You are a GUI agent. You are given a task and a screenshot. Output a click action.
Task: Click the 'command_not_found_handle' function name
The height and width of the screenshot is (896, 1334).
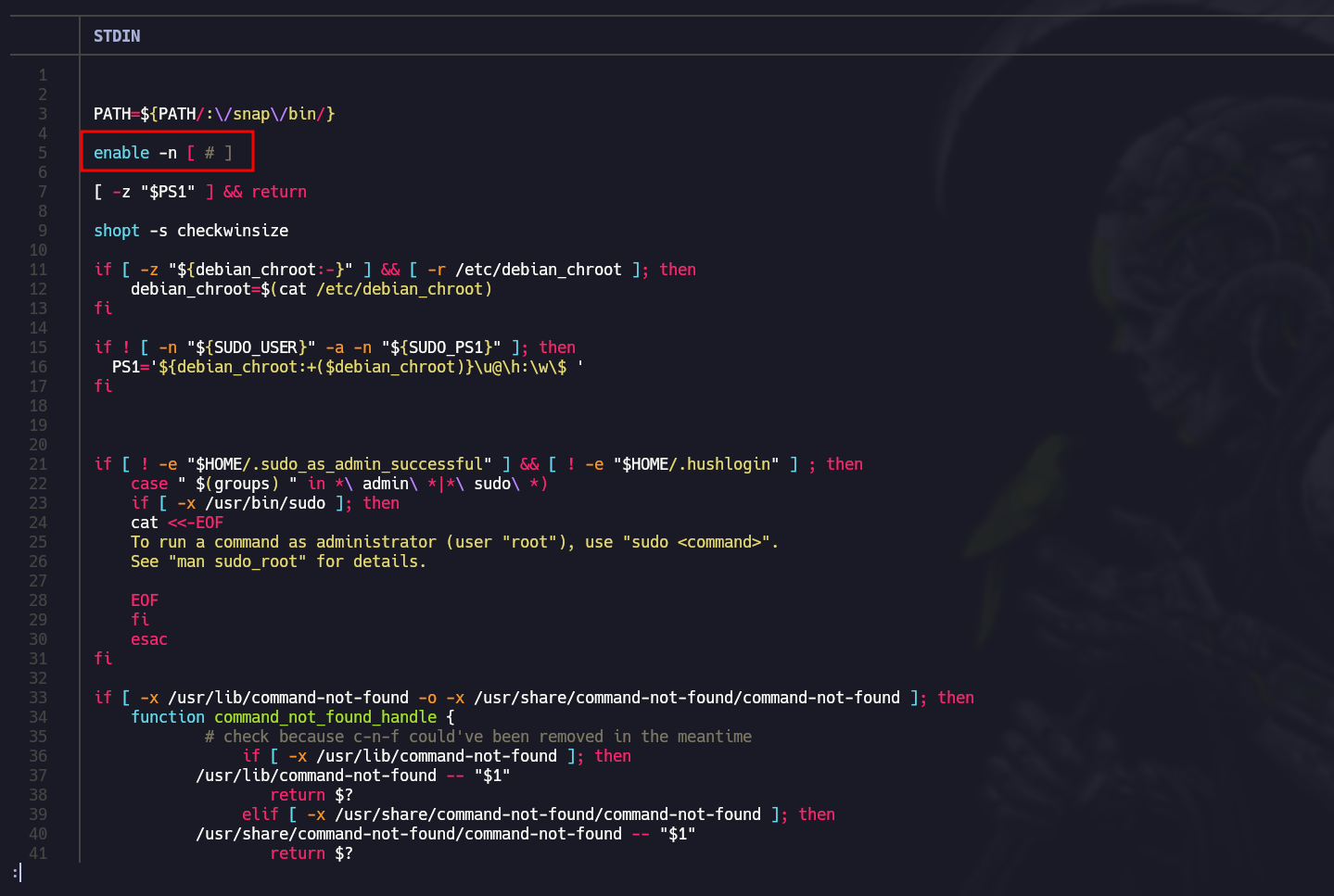324,717
